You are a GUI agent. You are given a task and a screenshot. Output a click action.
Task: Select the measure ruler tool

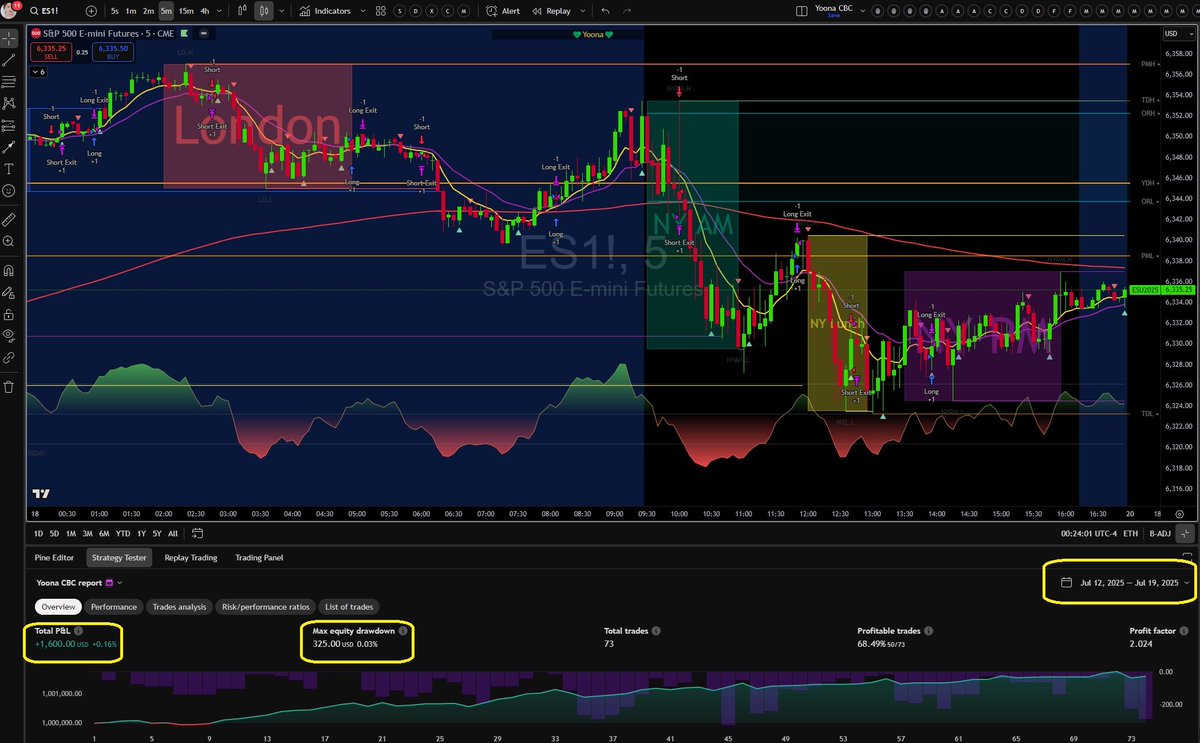[9, 218]
